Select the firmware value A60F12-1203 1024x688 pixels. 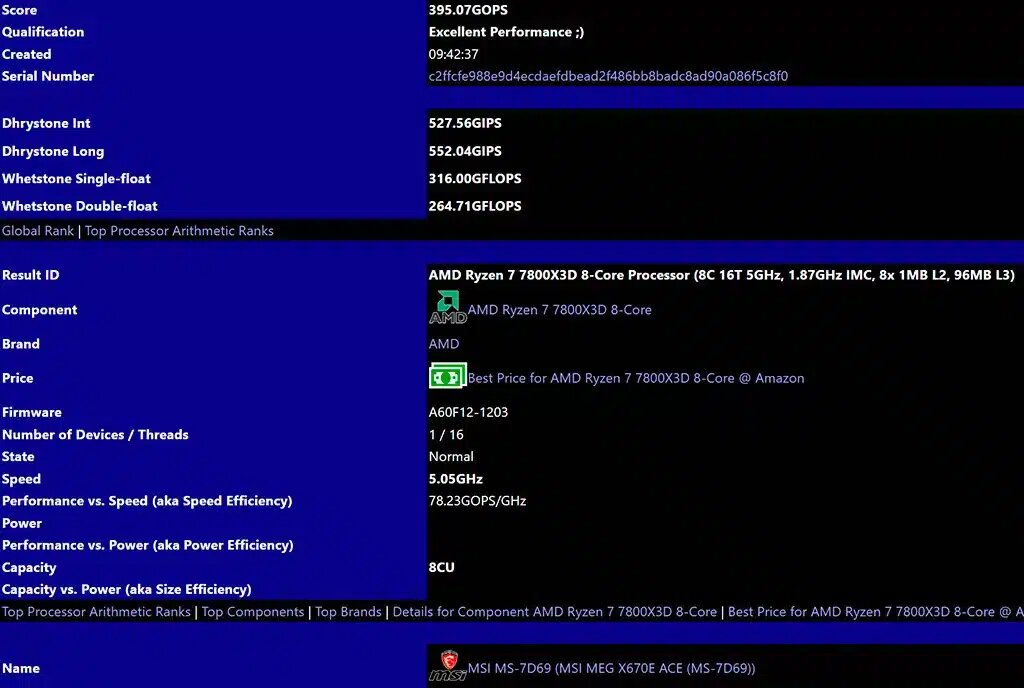pyautogui.click(x=468, y=413)
